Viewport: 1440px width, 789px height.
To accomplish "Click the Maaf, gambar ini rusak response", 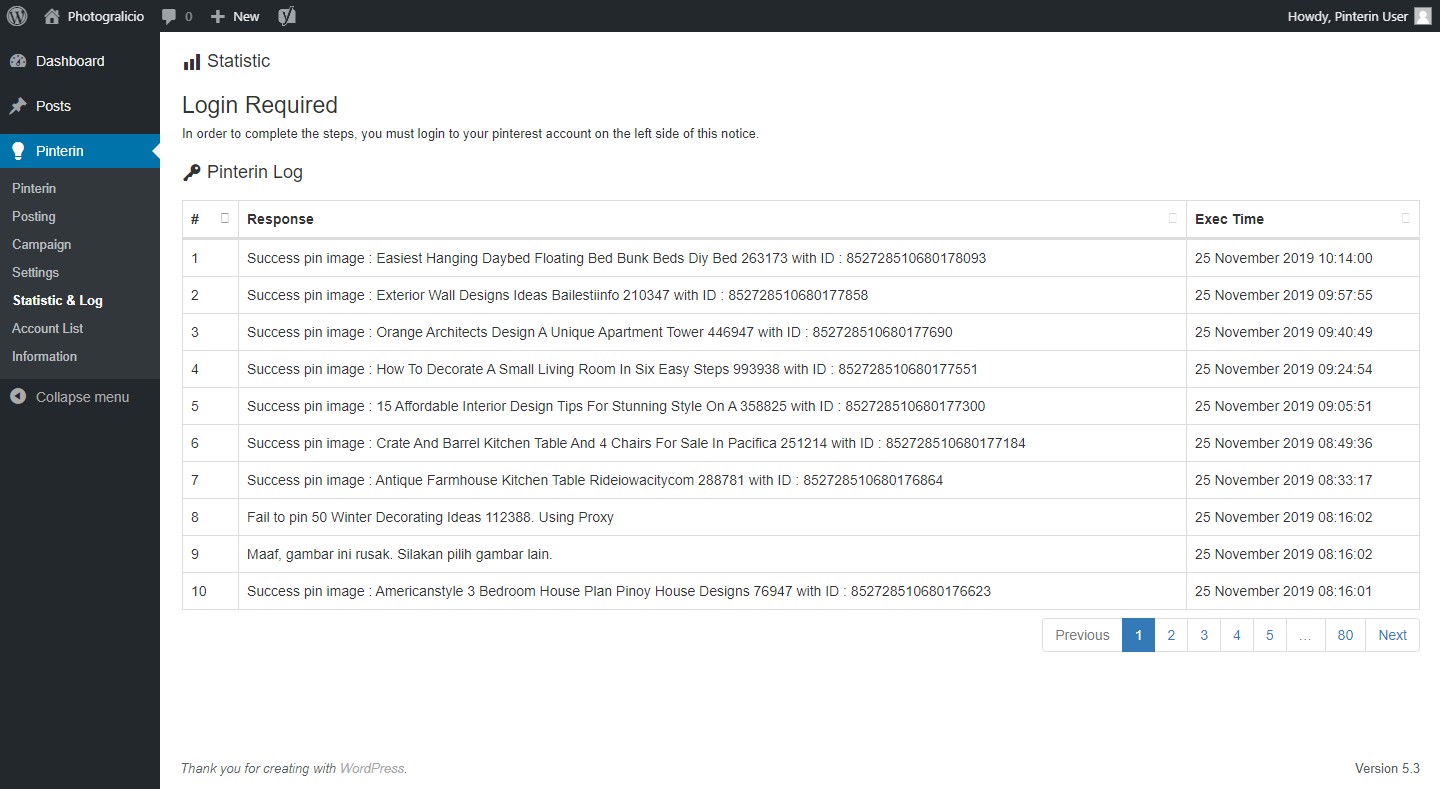I will 400,554.
